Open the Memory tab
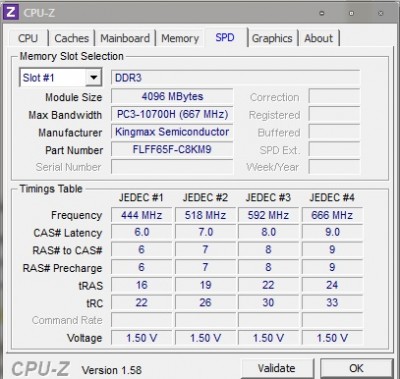This screenshot has width=400, height=379. tap(180, 38)
